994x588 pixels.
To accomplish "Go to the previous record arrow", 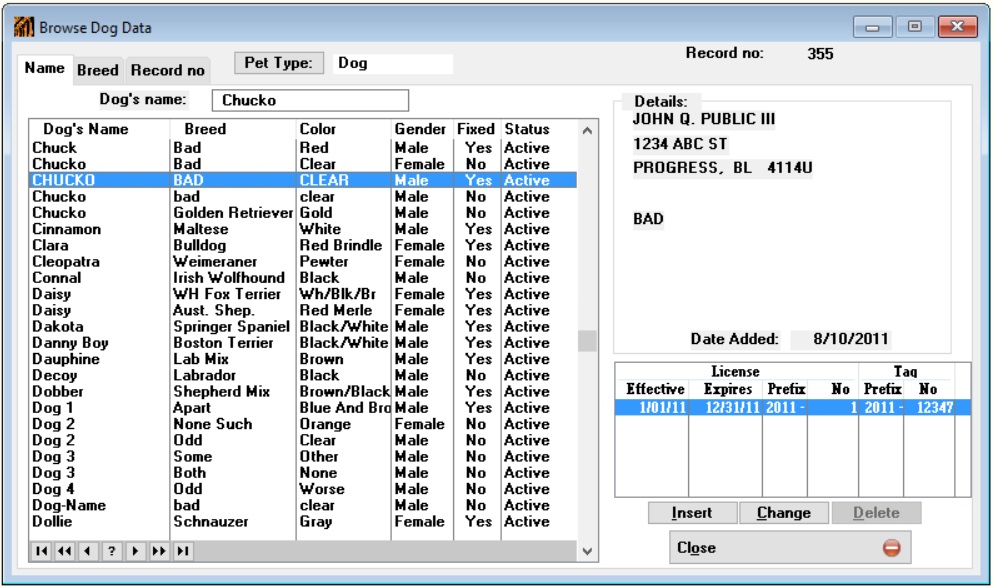I will (87, 551).
